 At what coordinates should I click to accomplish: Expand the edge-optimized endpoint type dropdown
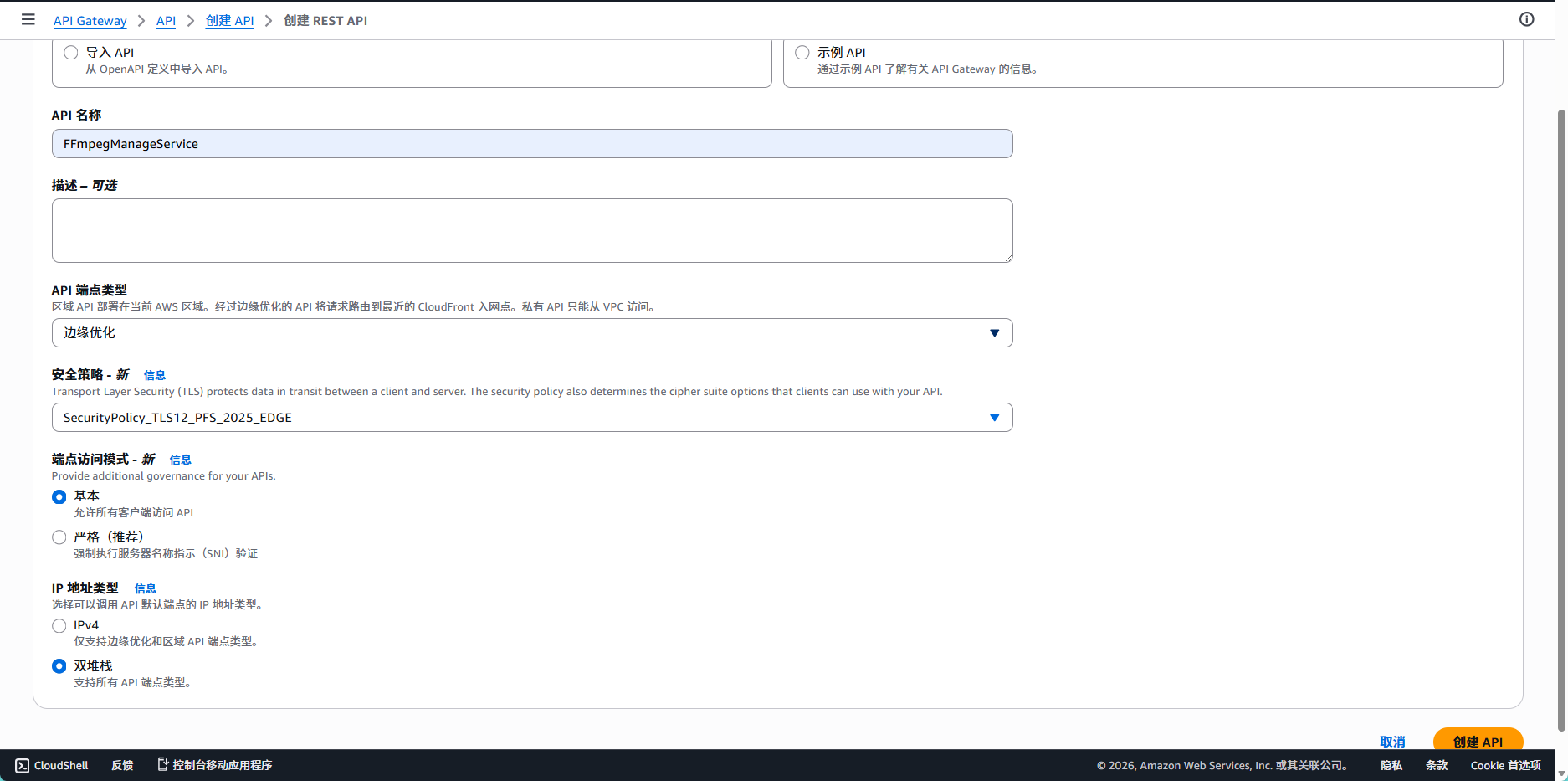tap(531, 333)
